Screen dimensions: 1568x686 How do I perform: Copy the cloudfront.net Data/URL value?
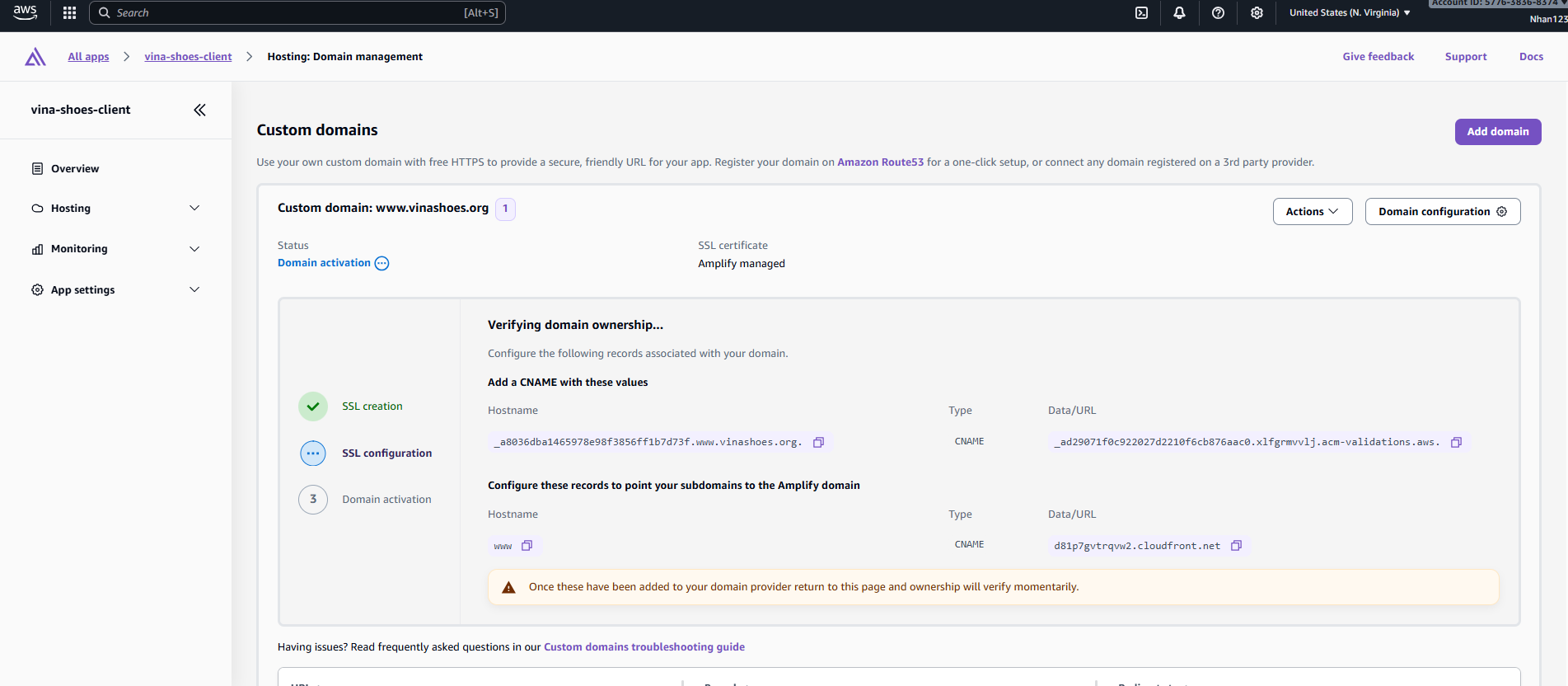[1236, 545]
